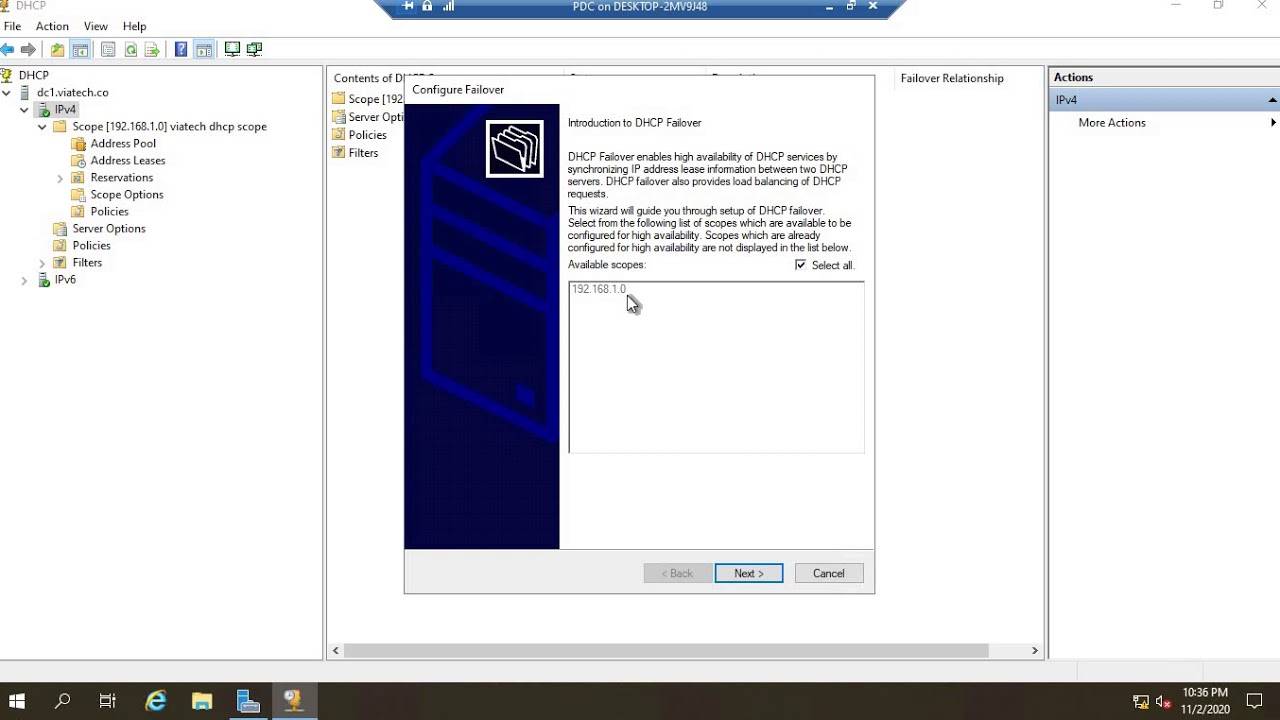1280x720 pixels.
Task: Expand the More Actions submenu arrow
Action: (x=1273, y=123)
